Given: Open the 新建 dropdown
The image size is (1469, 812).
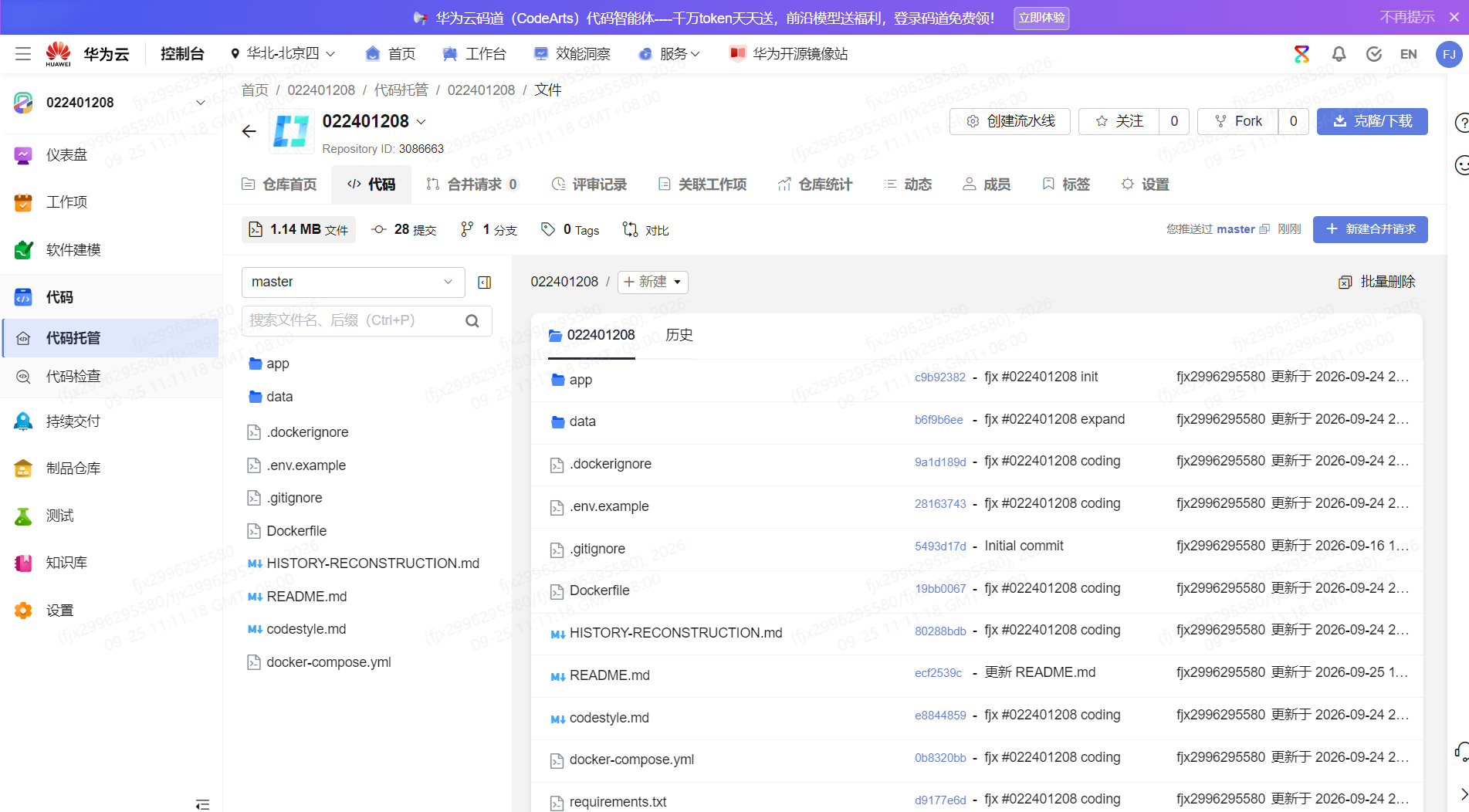Looking at the screenshot, I should [652, 282].
